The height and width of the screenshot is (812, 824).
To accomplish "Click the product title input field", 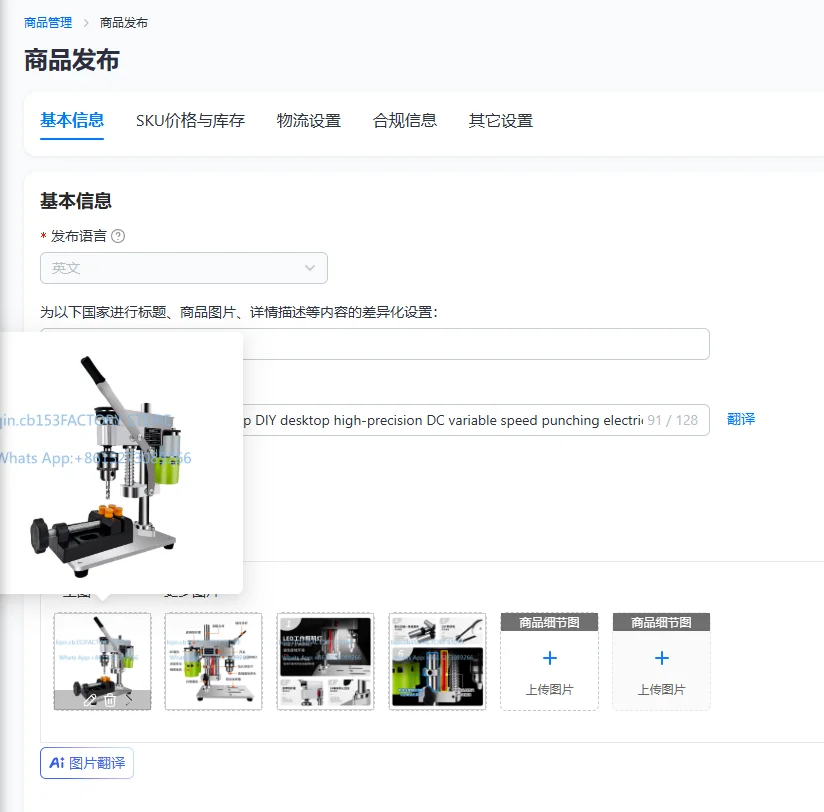I will coord(476,420).
